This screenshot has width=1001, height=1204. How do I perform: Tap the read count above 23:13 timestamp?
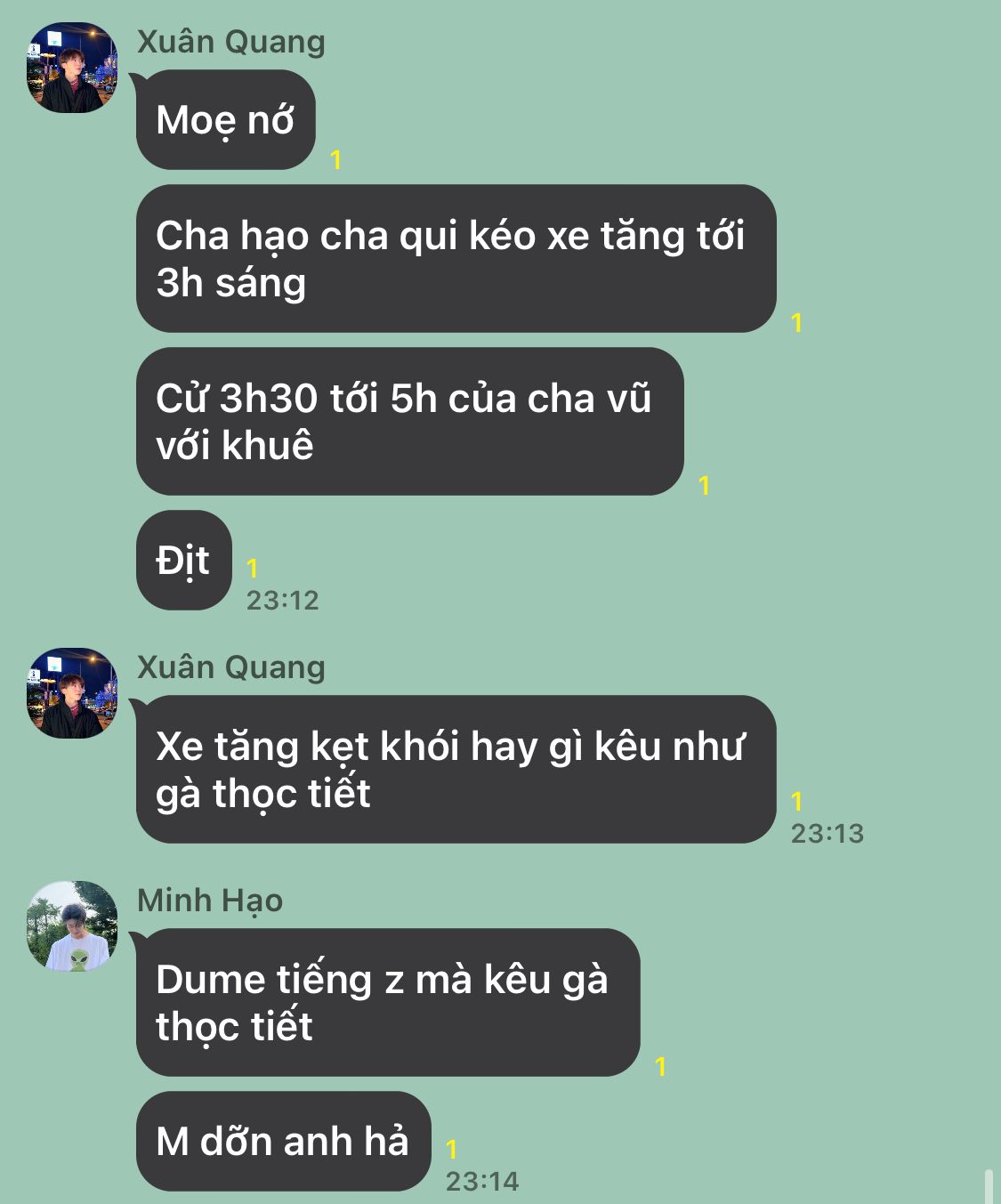point(796,802)
